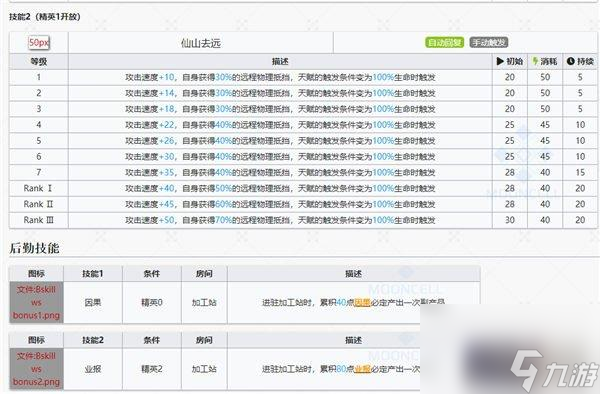Image resolution: width=600 pixels, height=394 pixels.
Task: Click the green 自动回复 tag
Action: [x=445, y=42]
